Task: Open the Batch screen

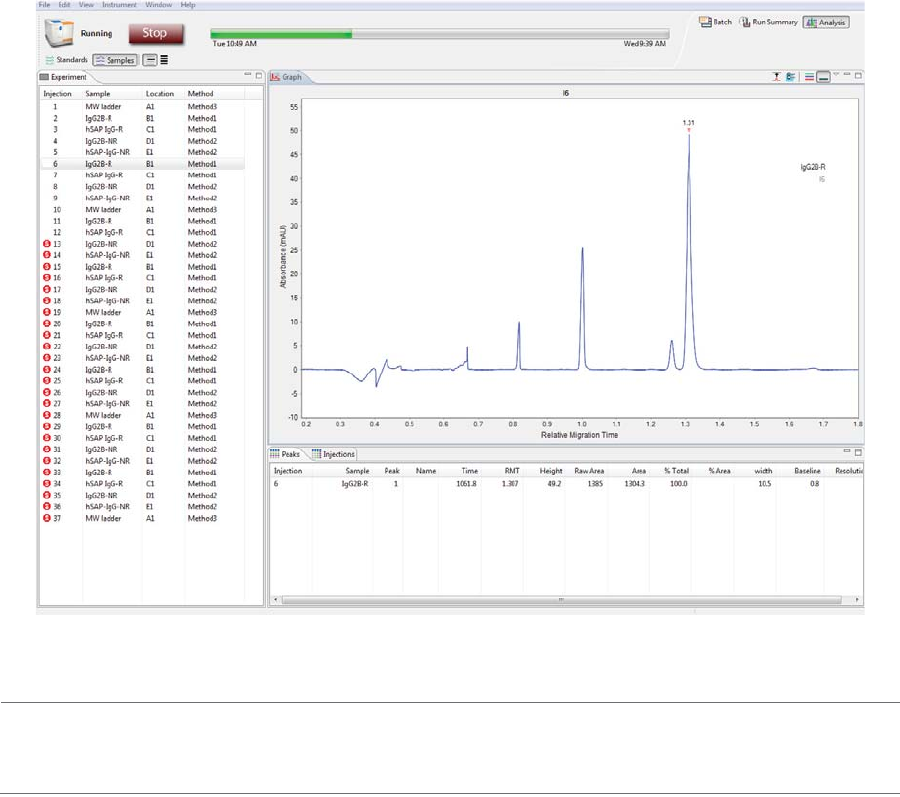Action: pyautogui.click(x=715, y=22)
